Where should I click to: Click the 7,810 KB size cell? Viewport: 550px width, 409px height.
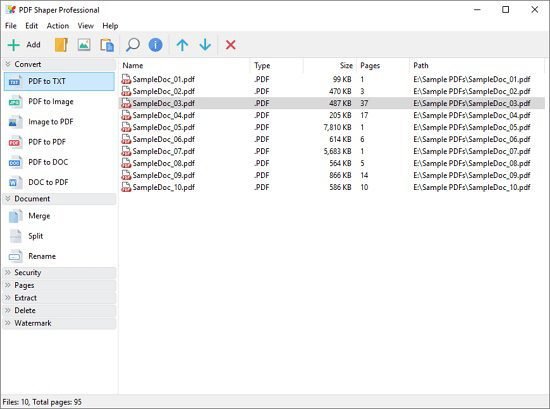coord(337,127)
